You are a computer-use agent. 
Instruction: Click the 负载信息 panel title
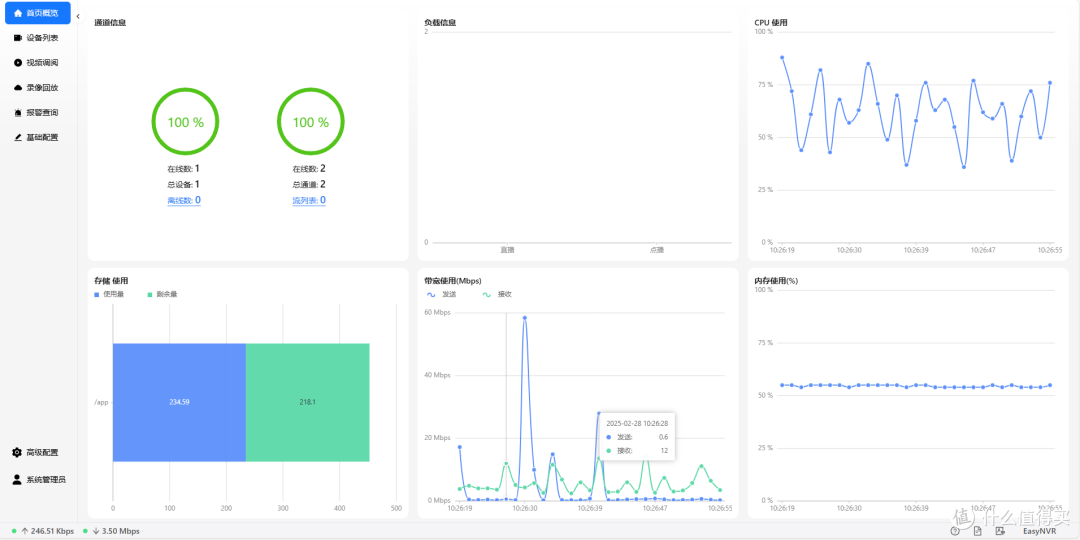[440, 23]
